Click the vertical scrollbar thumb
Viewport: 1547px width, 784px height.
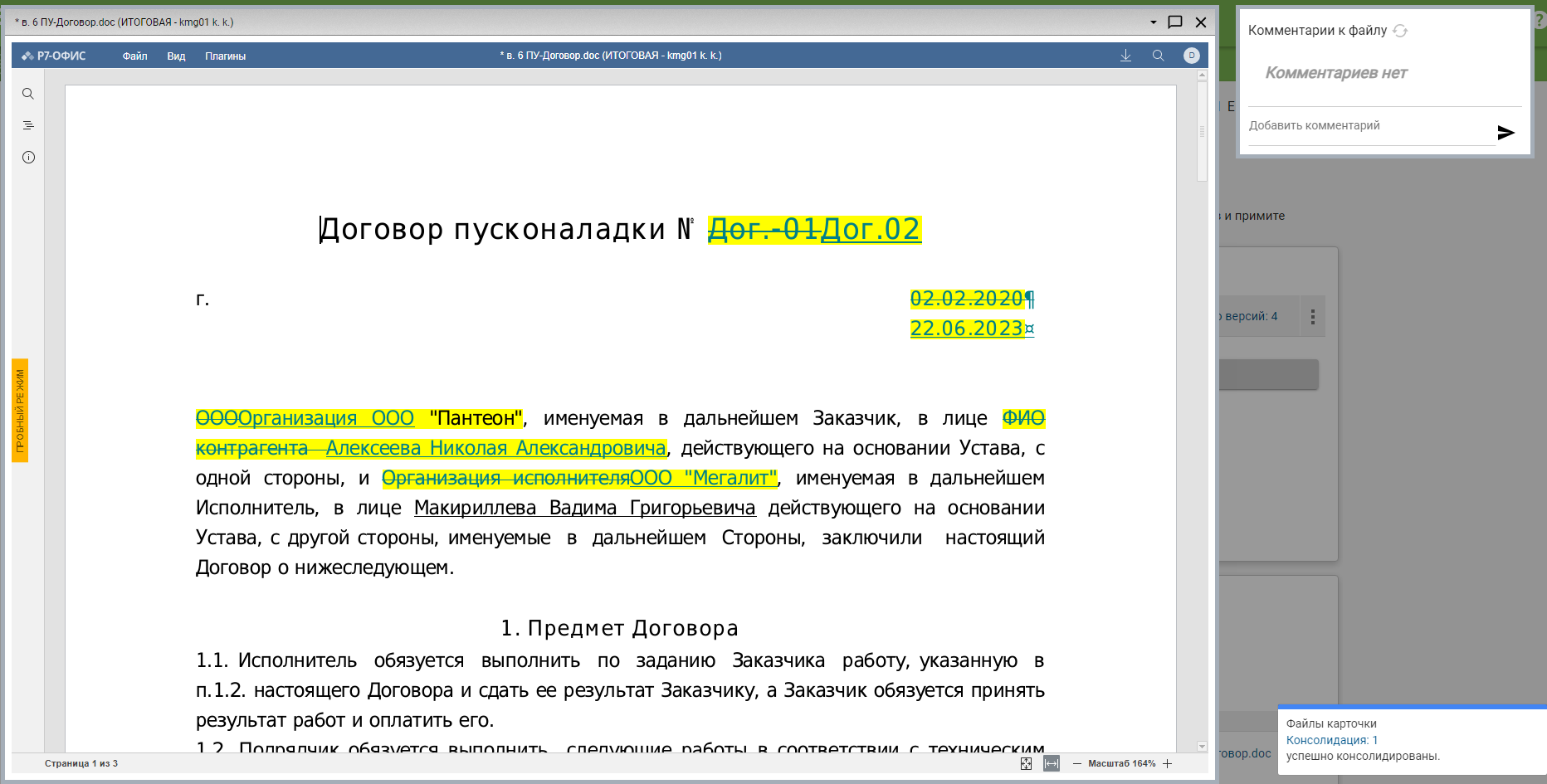click(x=1202, y=131)
